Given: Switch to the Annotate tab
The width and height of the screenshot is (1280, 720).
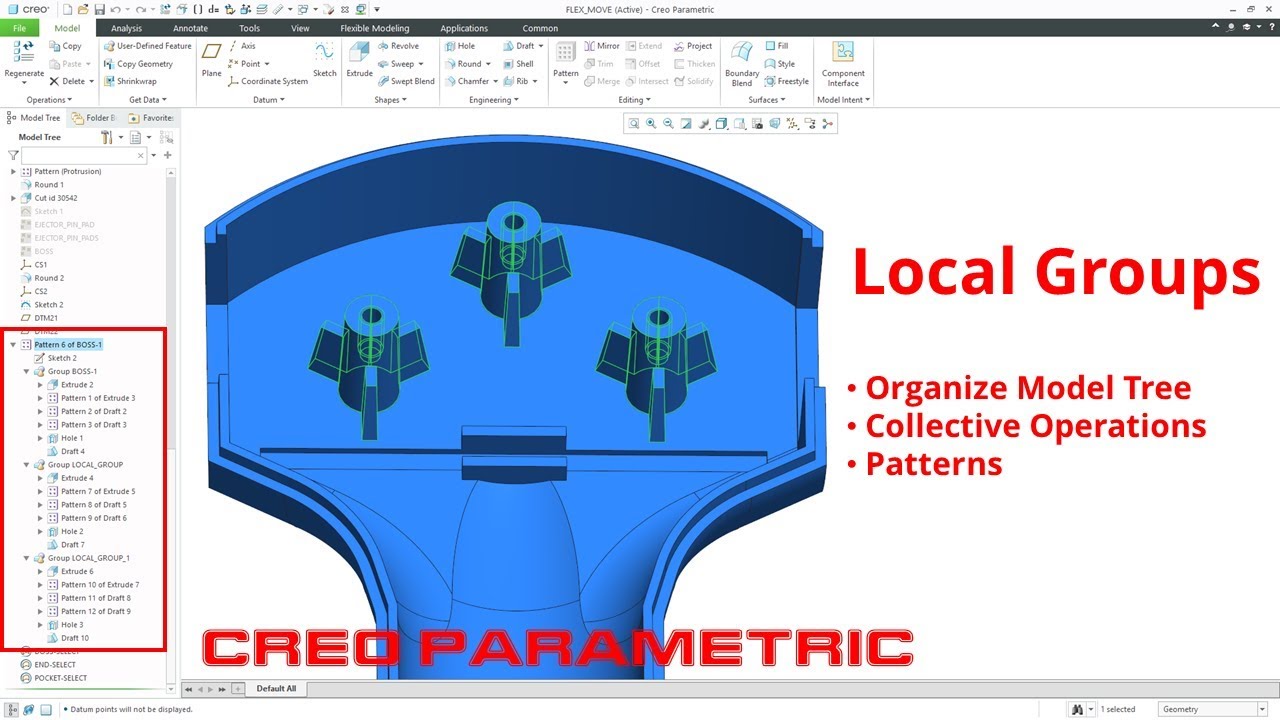Looking at the screenshot, I should pos(190,28).
